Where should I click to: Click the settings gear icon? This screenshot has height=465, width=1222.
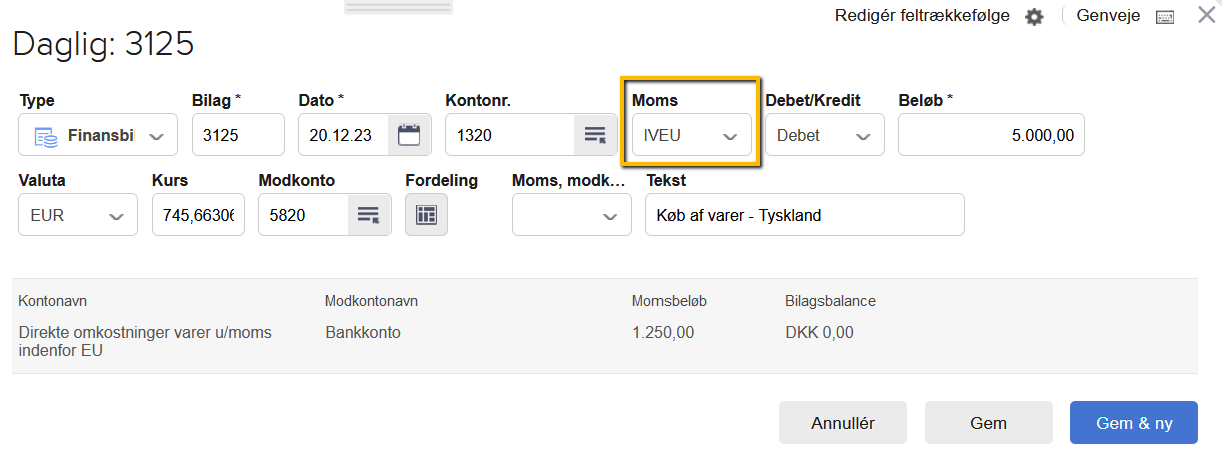coord(1034,17)
